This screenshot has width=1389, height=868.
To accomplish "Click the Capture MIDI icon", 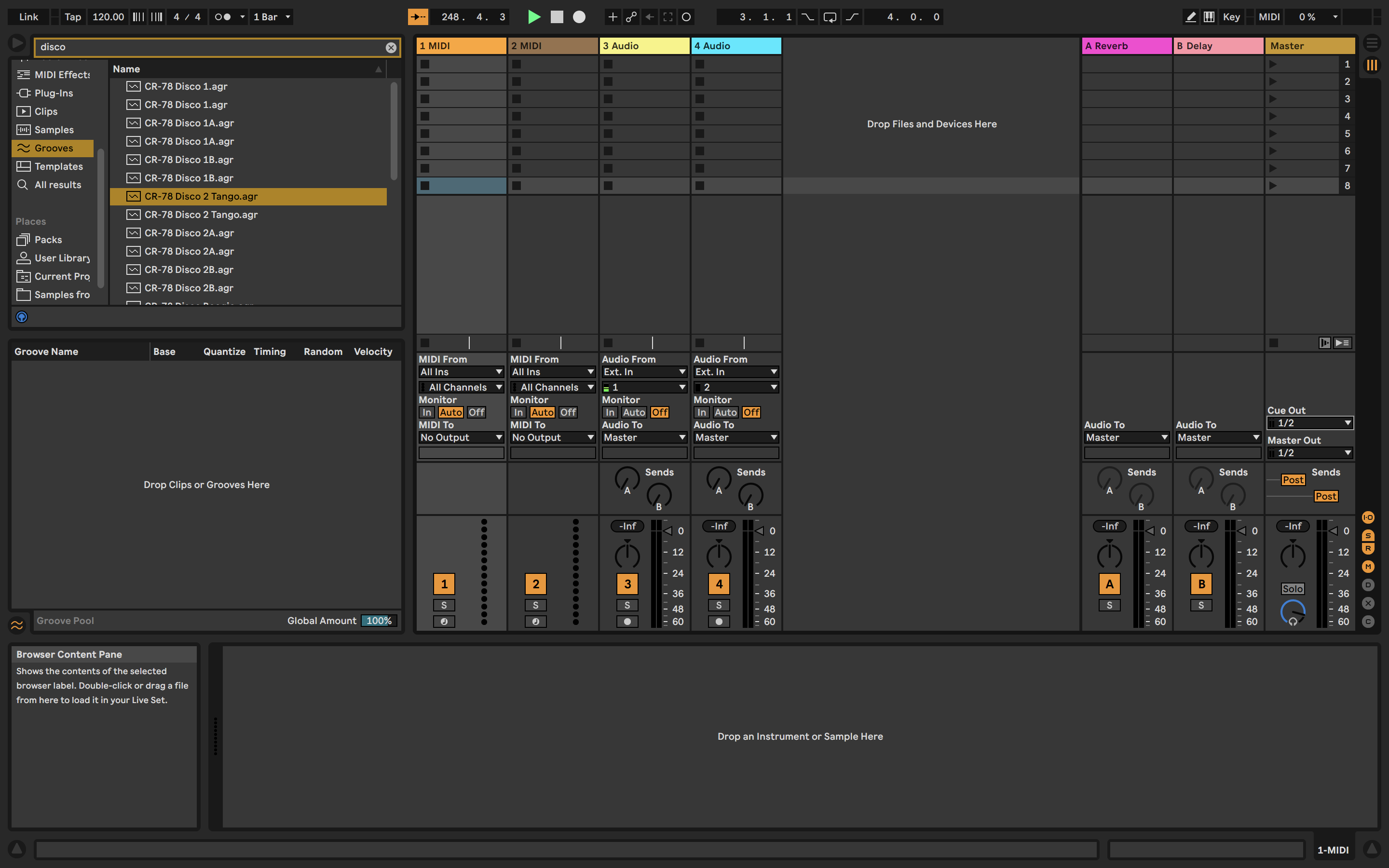I will coord(667,17).
